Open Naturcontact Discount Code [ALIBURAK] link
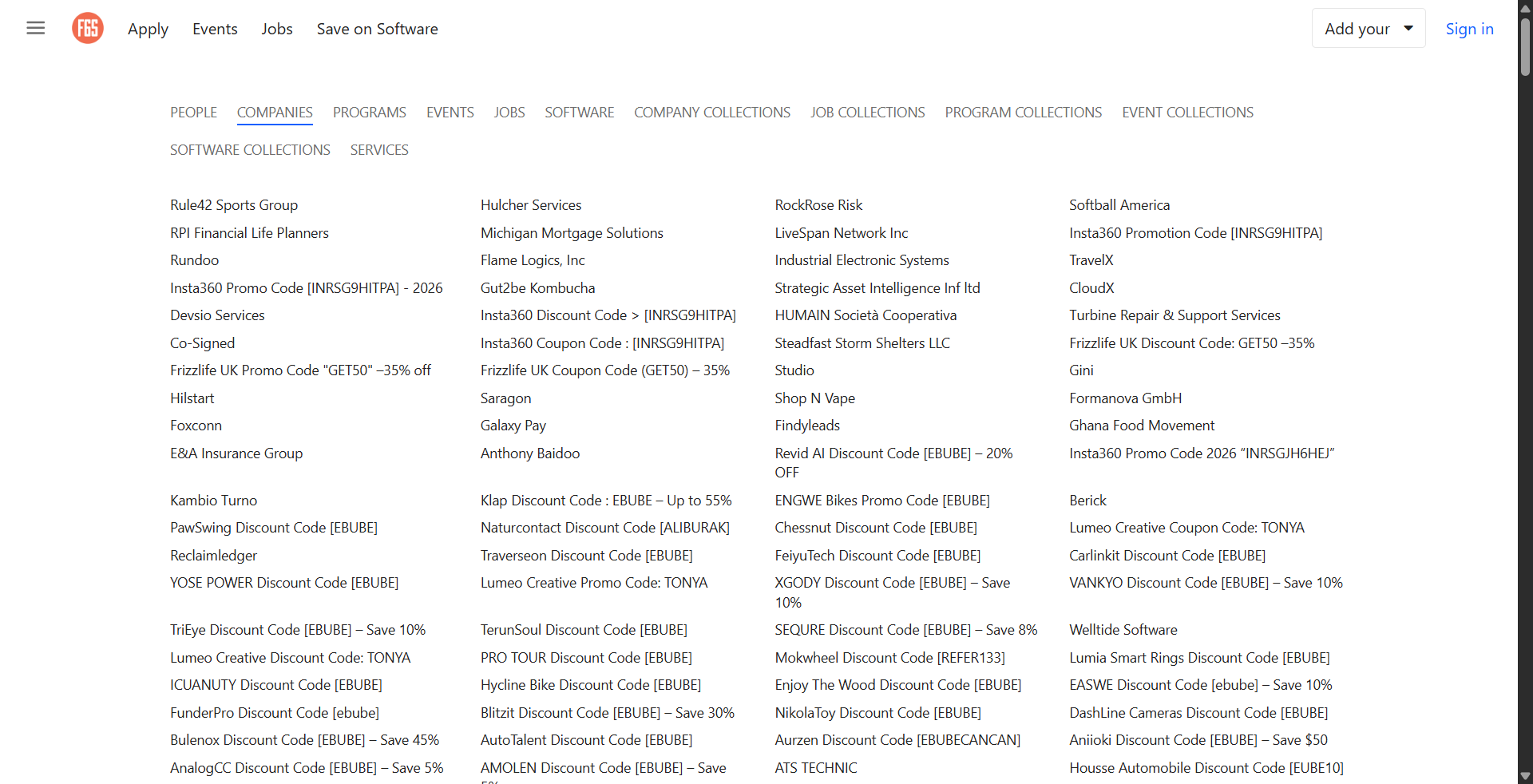The height and width of the screenshot is (784, 1533). pyautogui.click(x=605, y=528)
